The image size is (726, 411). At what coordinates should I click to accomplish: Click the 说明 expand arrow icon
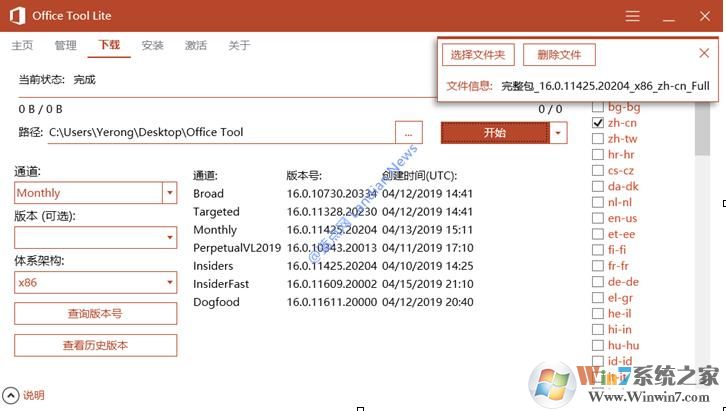coord(11,395)
